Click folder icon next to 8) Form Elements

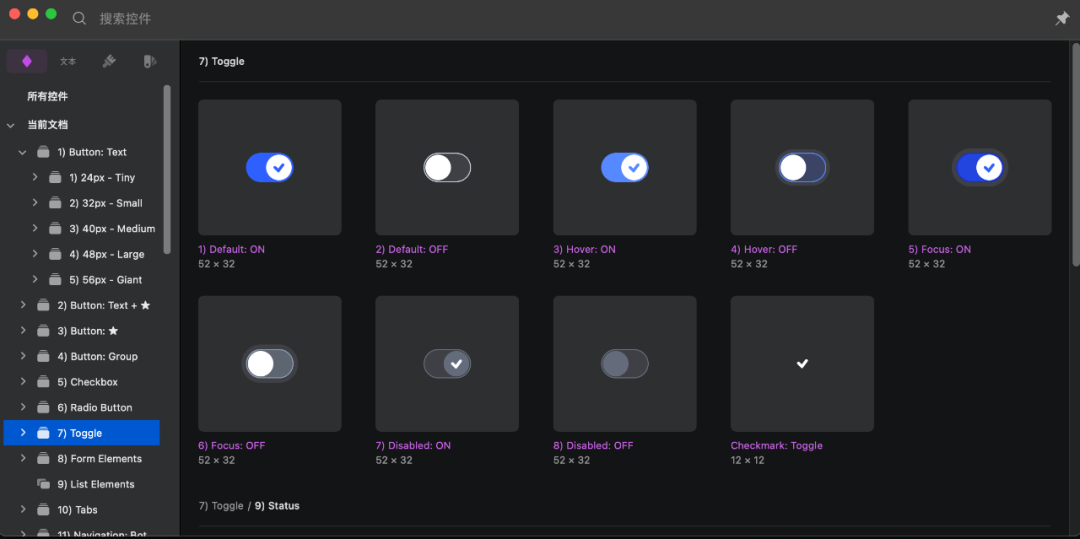pos(43,458)
